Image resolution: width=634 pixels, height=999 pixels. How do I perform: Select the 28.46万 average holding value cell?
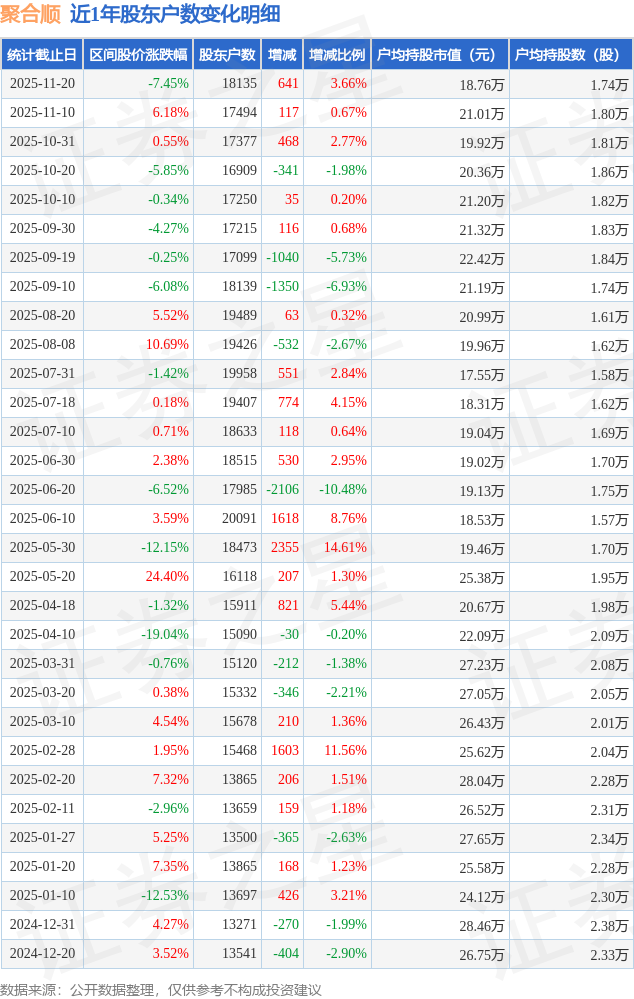coord(481,925)
